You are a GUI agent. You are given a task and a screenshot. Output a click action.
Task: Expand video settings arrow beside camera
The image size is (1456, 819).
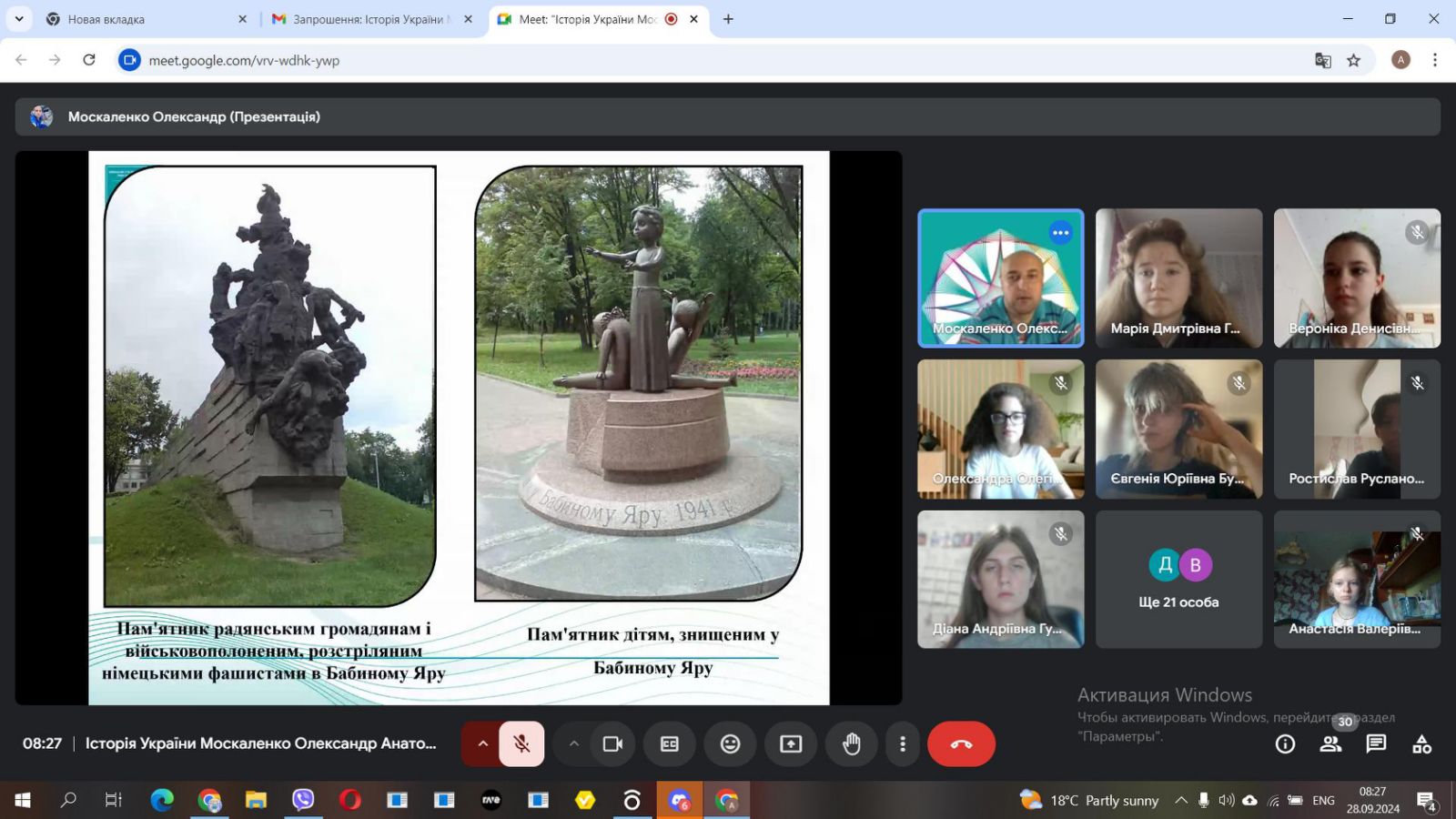(574, 744)
